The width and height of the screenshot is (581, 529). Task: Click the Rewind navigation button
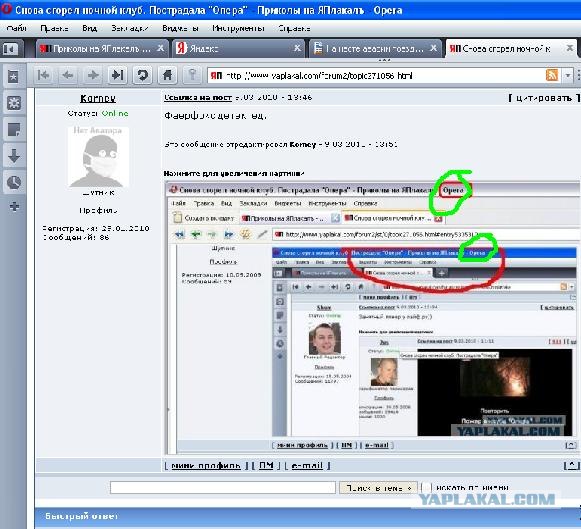coord(43,76)
